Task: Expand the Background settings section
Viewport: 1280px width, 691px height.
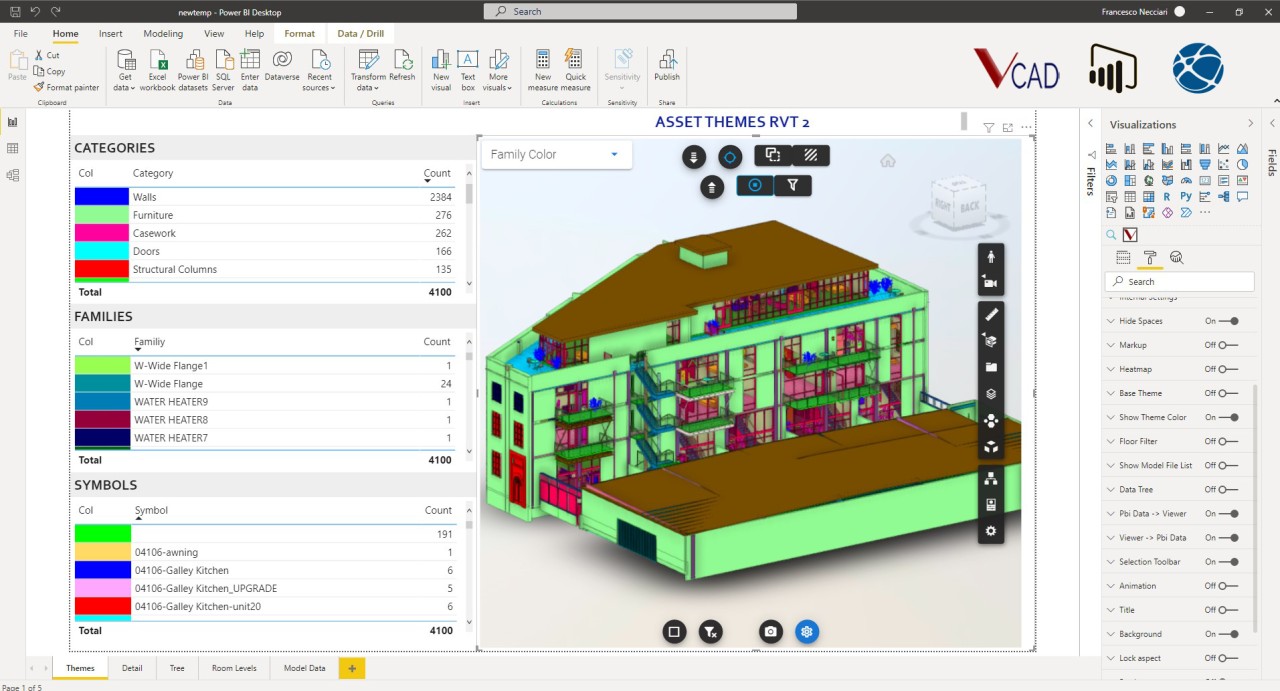Action: point(1111,634)
